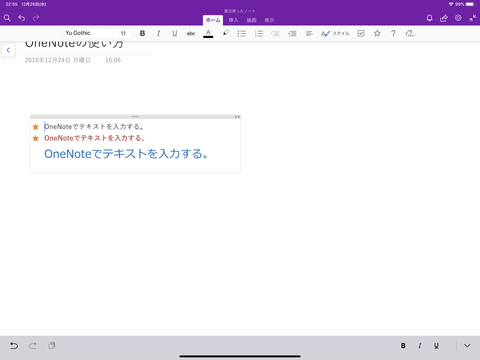Toggle italic in the ribbon
Viewport: 480px width, 360px height.
click(x=158, y=33)
